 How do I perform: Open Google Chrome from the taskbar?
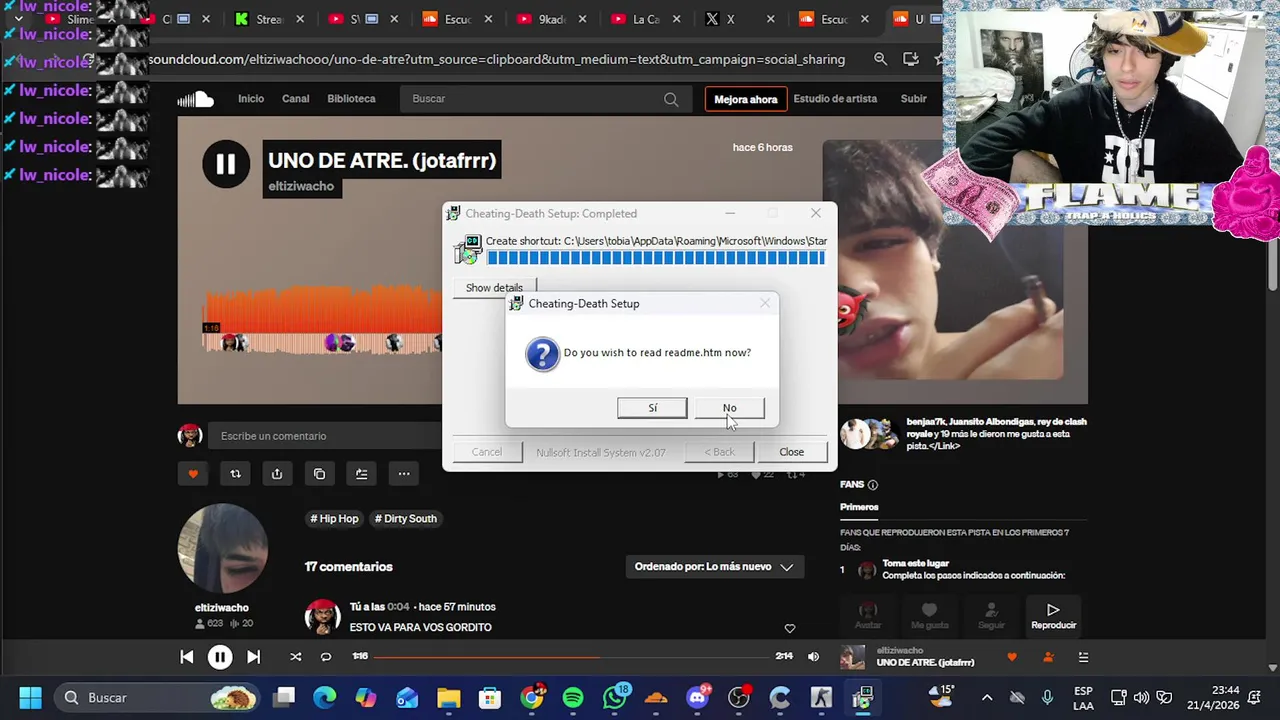531,697
